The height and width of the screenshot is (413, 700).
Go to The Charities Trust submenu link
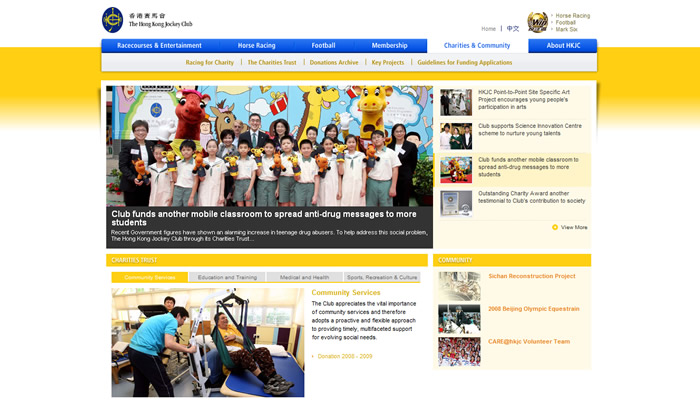coord(272,62)
